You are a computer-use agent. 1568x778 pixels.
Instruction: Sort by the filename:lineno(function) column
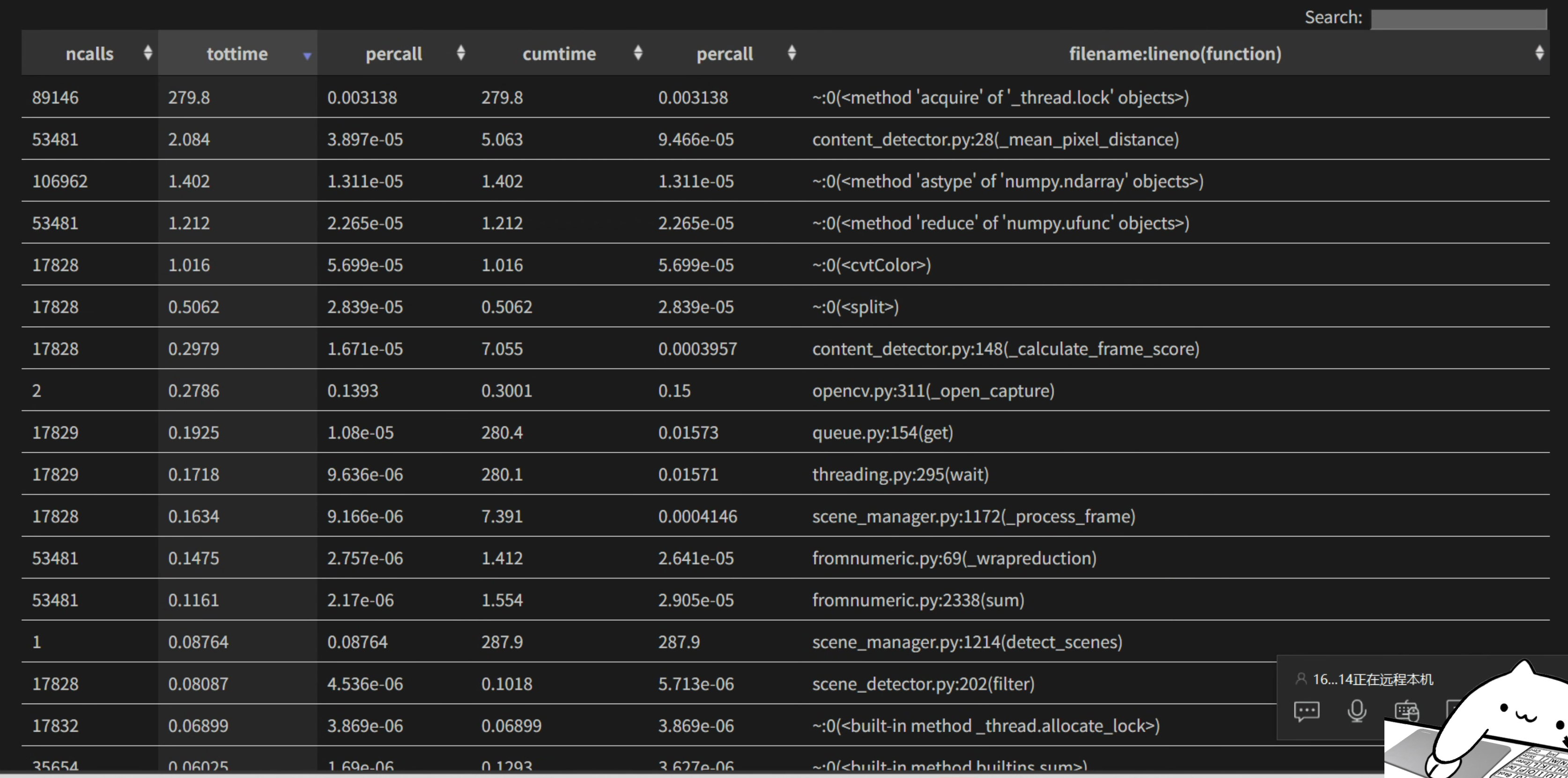click(1176, 53)
